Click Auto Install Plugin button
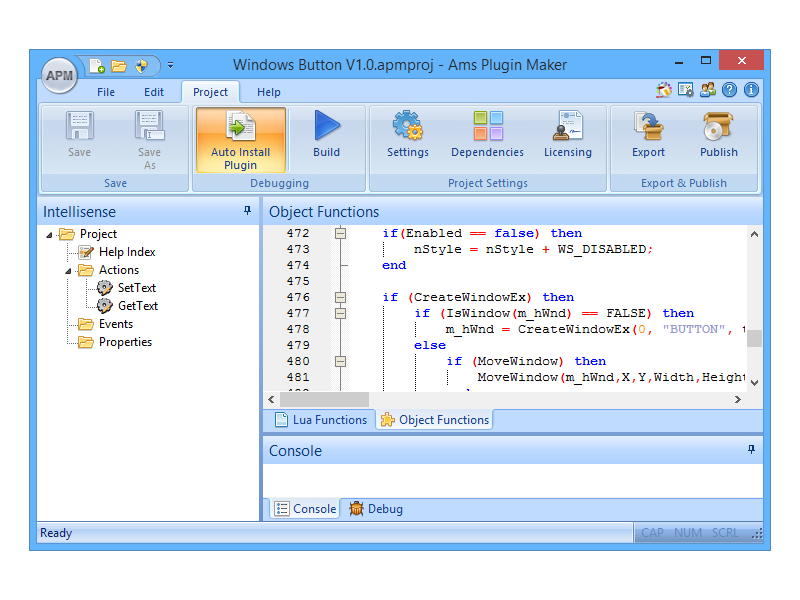Viewport: 800px width, 600px height. point(241,140)
